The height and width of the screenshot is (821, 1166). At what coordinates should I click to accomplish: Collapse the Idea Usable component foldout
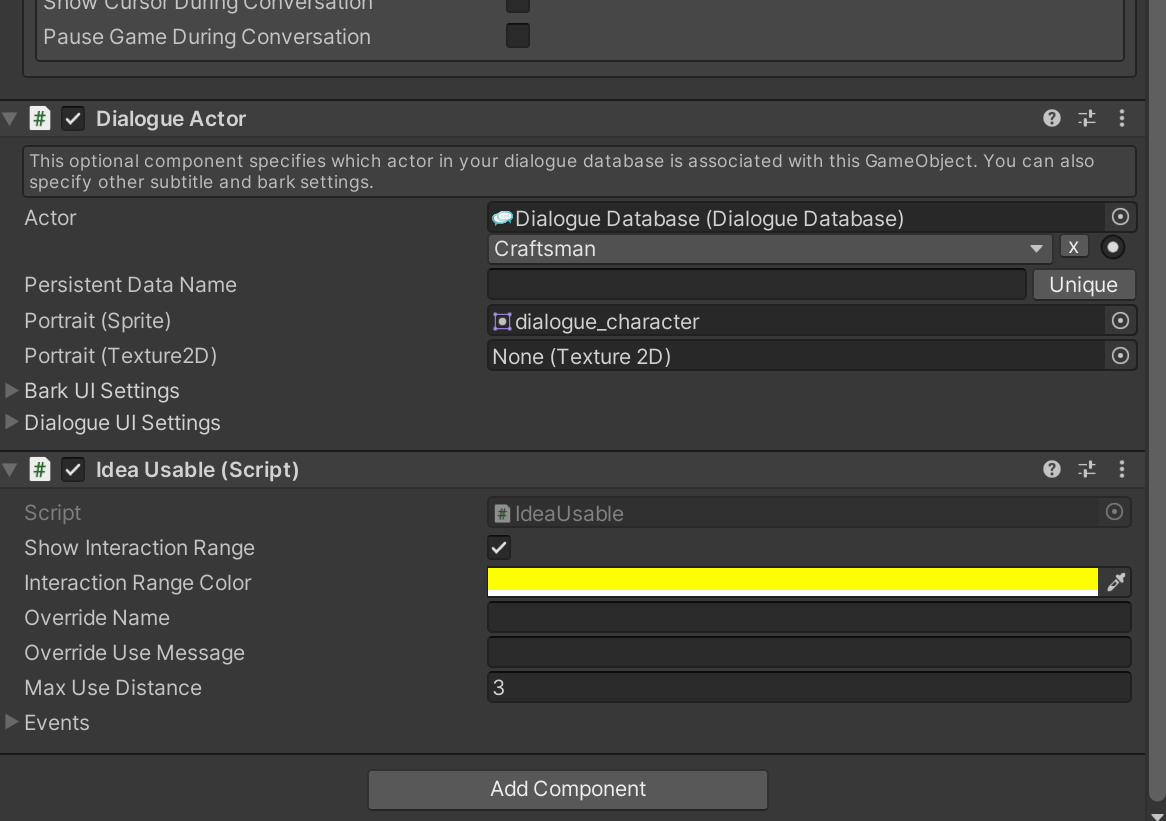pos(10,469)
